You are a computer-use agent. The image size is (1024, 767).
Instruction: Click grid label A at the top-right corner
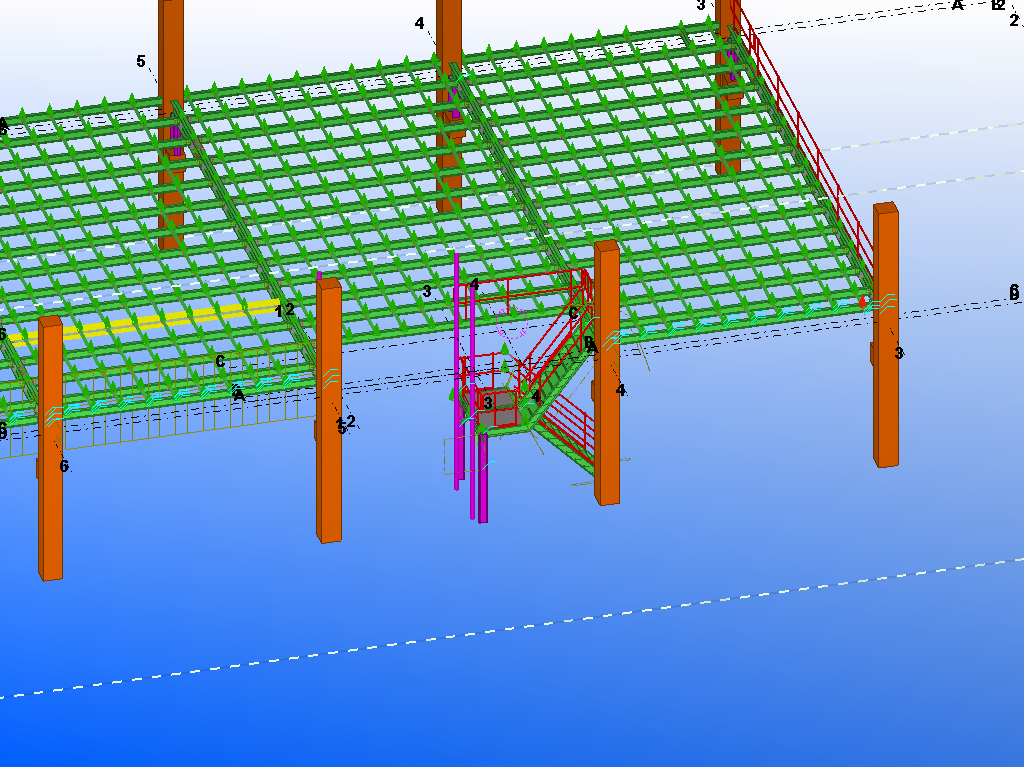point(957,5)
